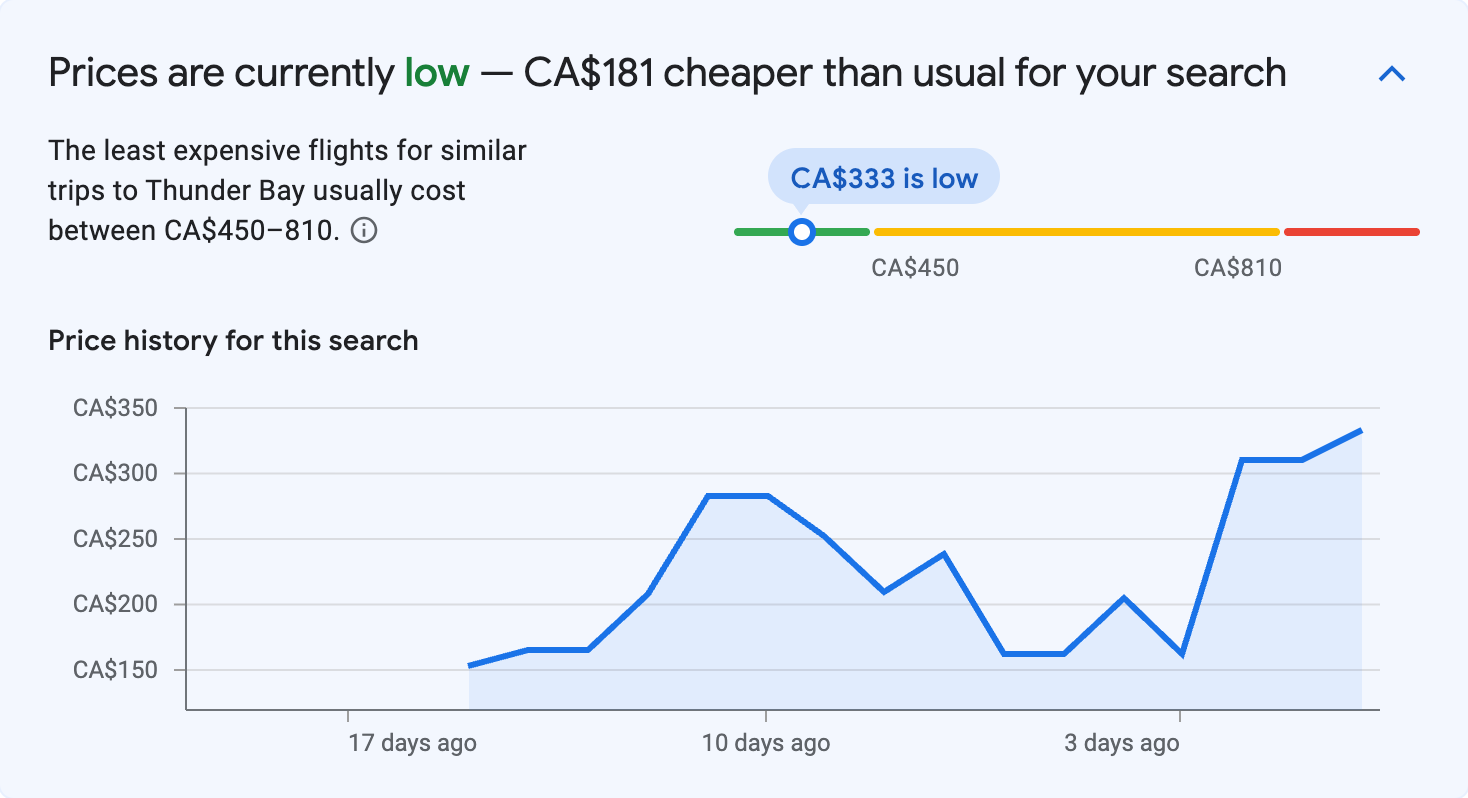The image size is (1468, 798).
Task: Click the info icon next to the price range
Action: click(366, 231)
